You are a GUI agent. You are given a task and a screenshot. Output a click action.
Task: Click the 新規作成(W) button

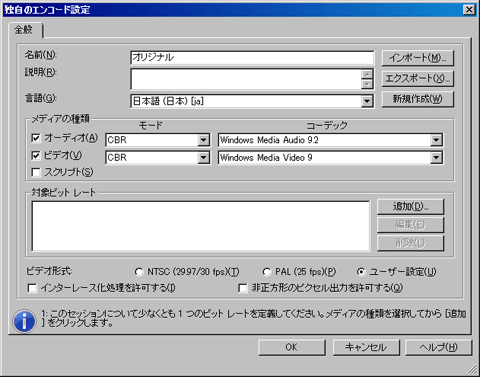418,99
